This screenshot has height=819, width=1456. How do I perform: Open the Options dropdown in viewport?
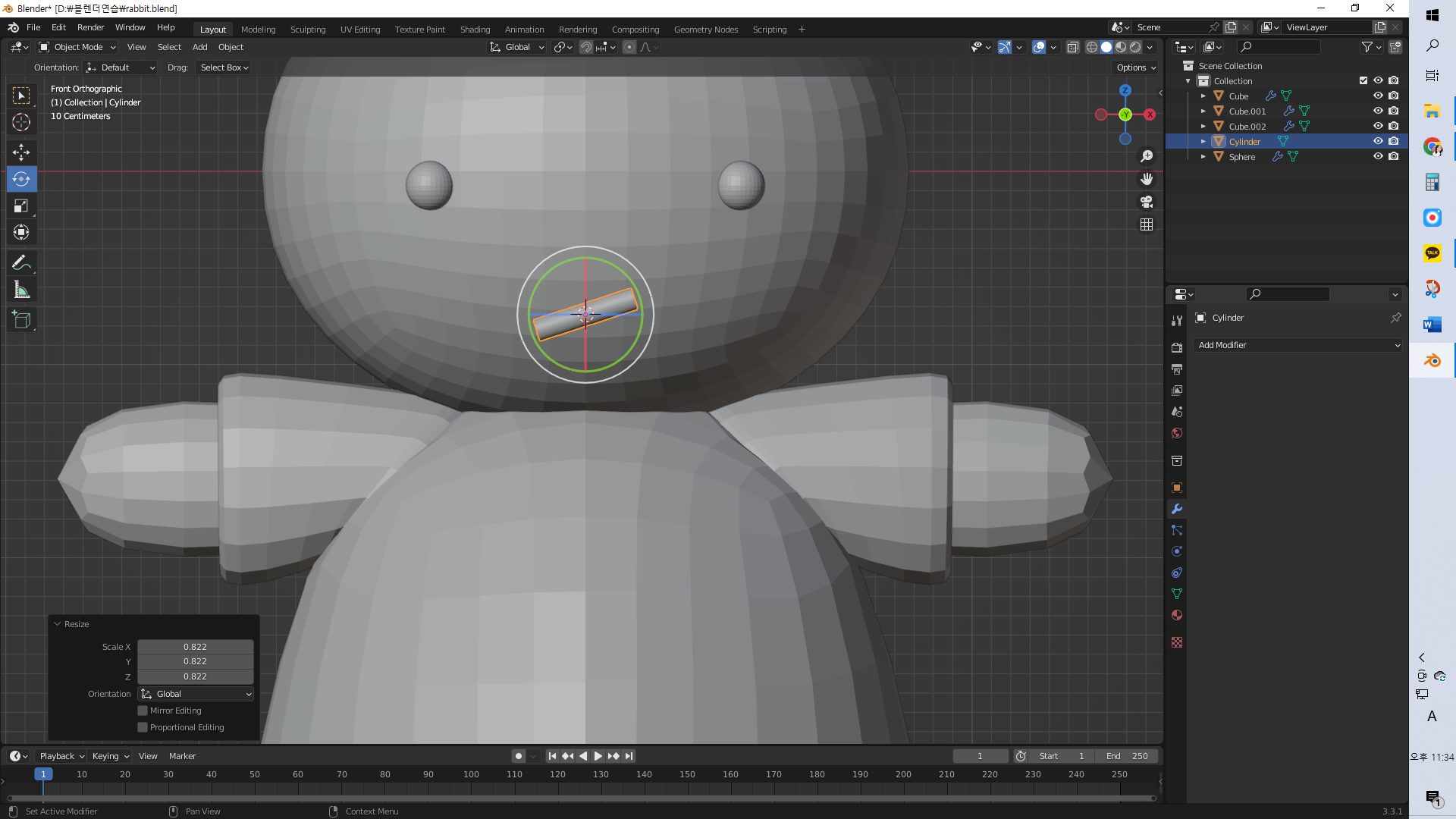1136,67
